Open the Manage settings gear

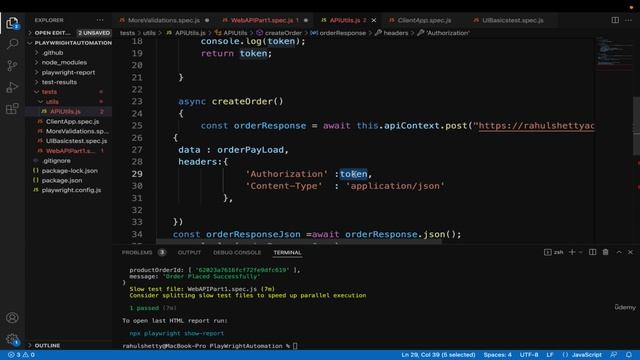(x=12, y=339)
